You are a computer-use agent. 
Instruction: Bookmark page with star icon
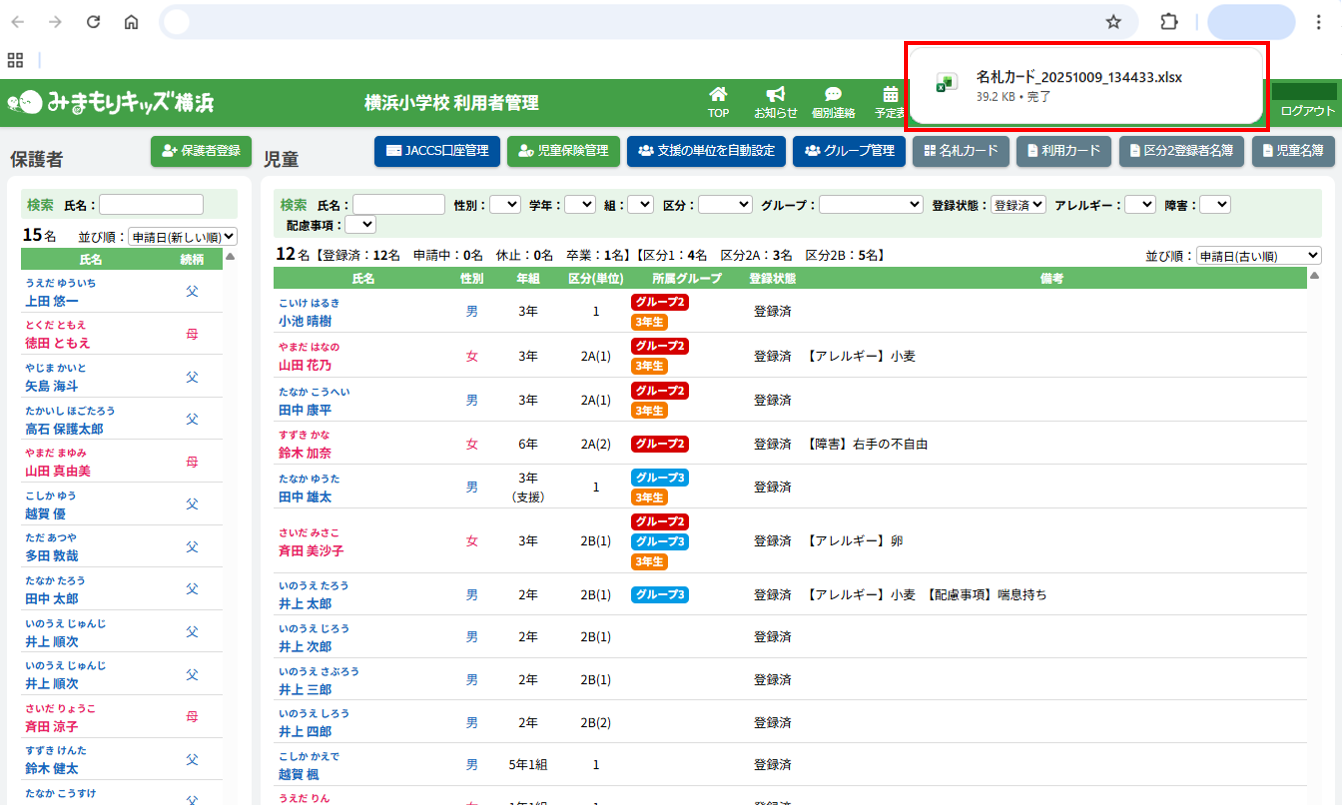coord(1113,22)
